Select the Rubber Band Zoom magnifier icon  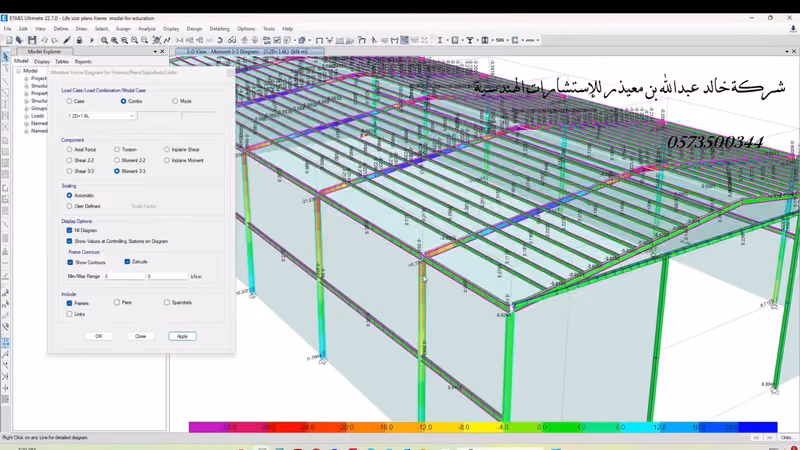coord(104,40)
